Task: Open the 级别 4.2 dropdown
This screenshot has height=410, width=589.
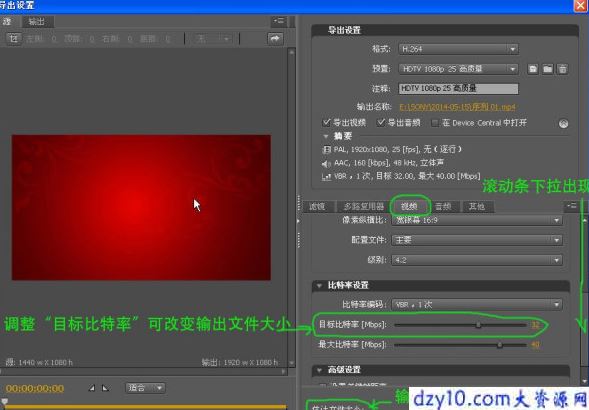Action: tap(477, 260)
